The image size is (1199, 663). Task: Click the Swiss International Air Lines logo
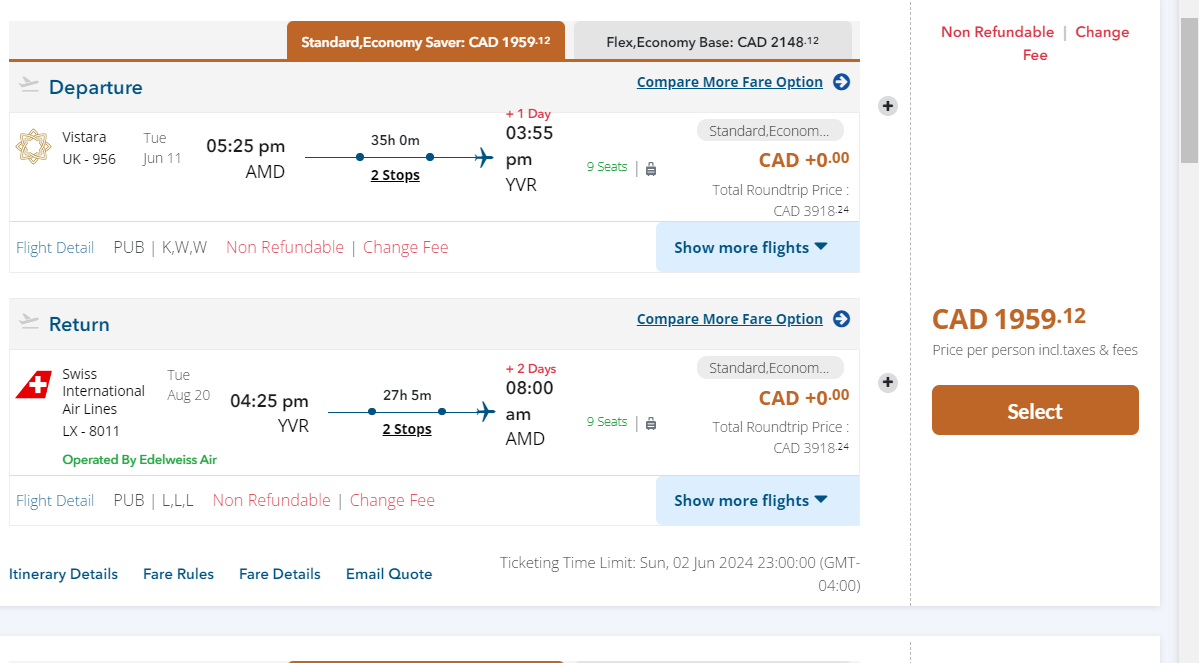point(34,385)
